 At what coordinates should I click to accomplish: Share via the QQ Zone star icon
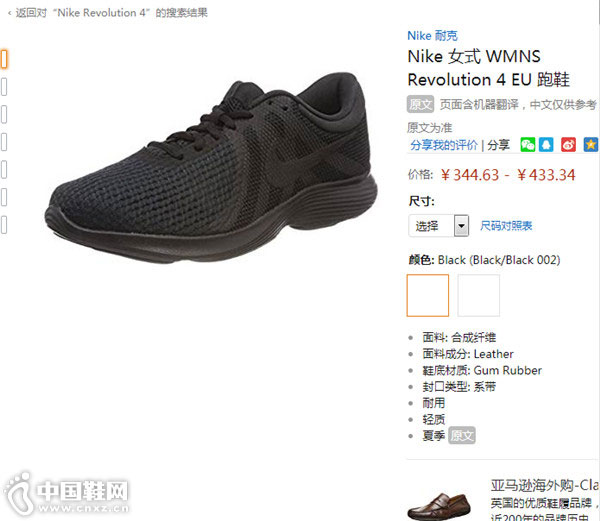coord(590,145)
